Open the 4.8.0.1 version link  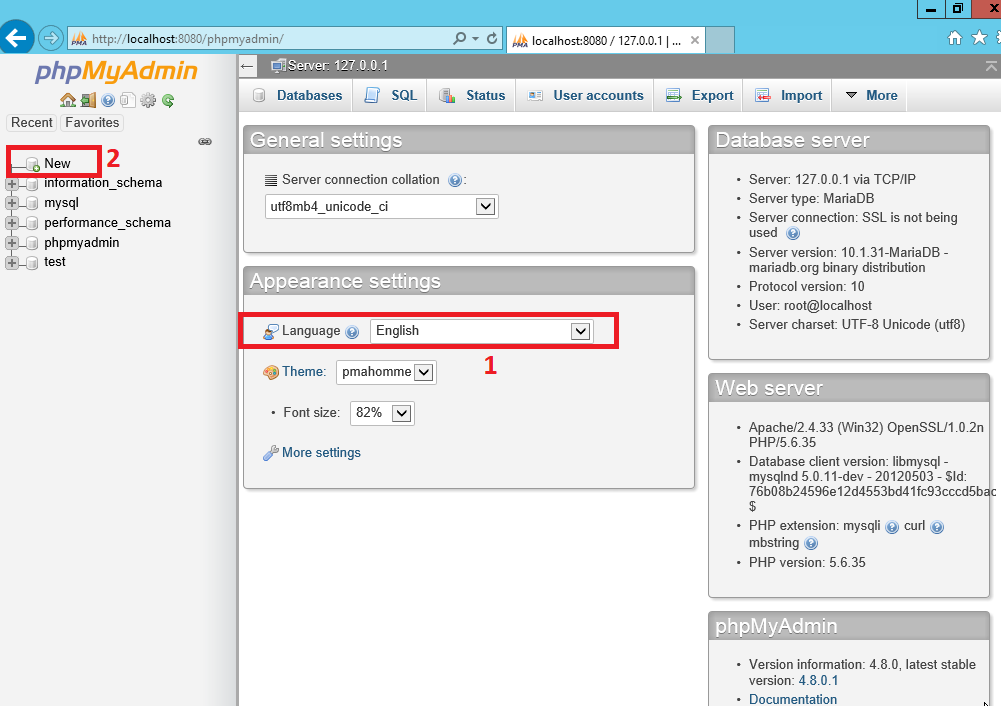pyautogui.click(x=818, y=680)
